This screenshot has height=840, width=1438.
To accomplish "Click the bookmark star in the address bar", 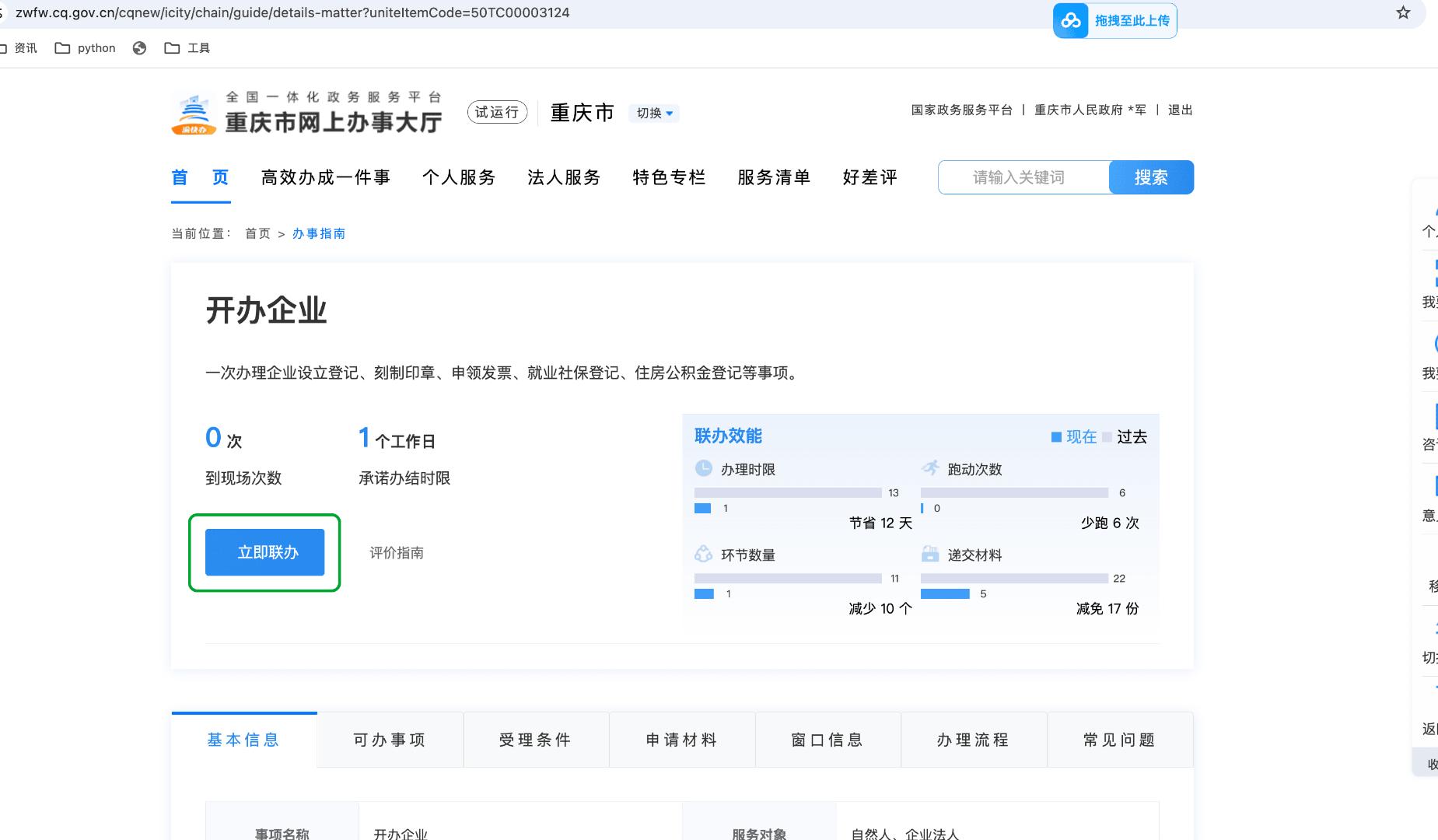I will point(1402,12).
